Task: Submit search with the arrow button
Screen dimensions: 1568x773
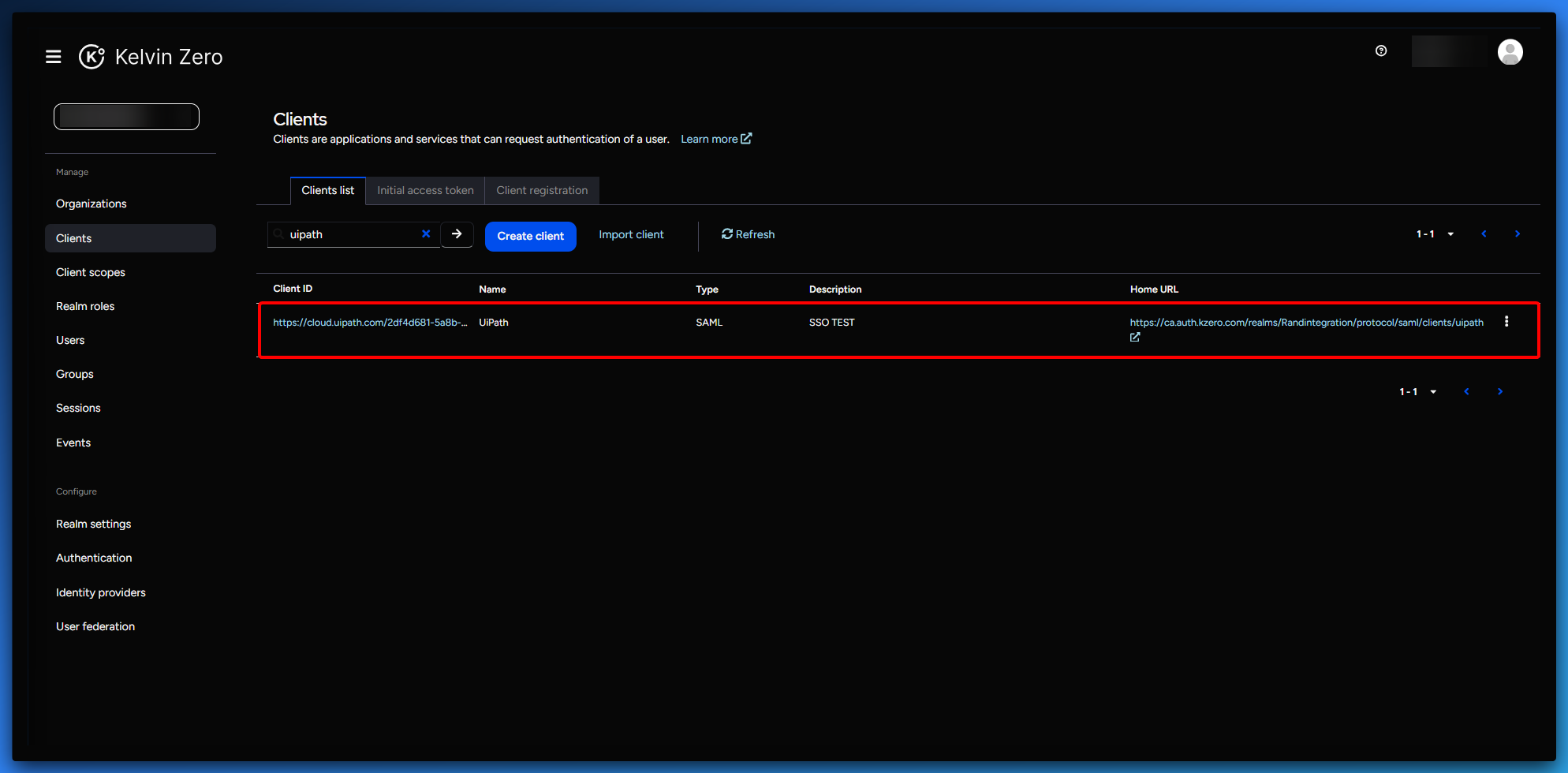Action: [x=457, y=234]
